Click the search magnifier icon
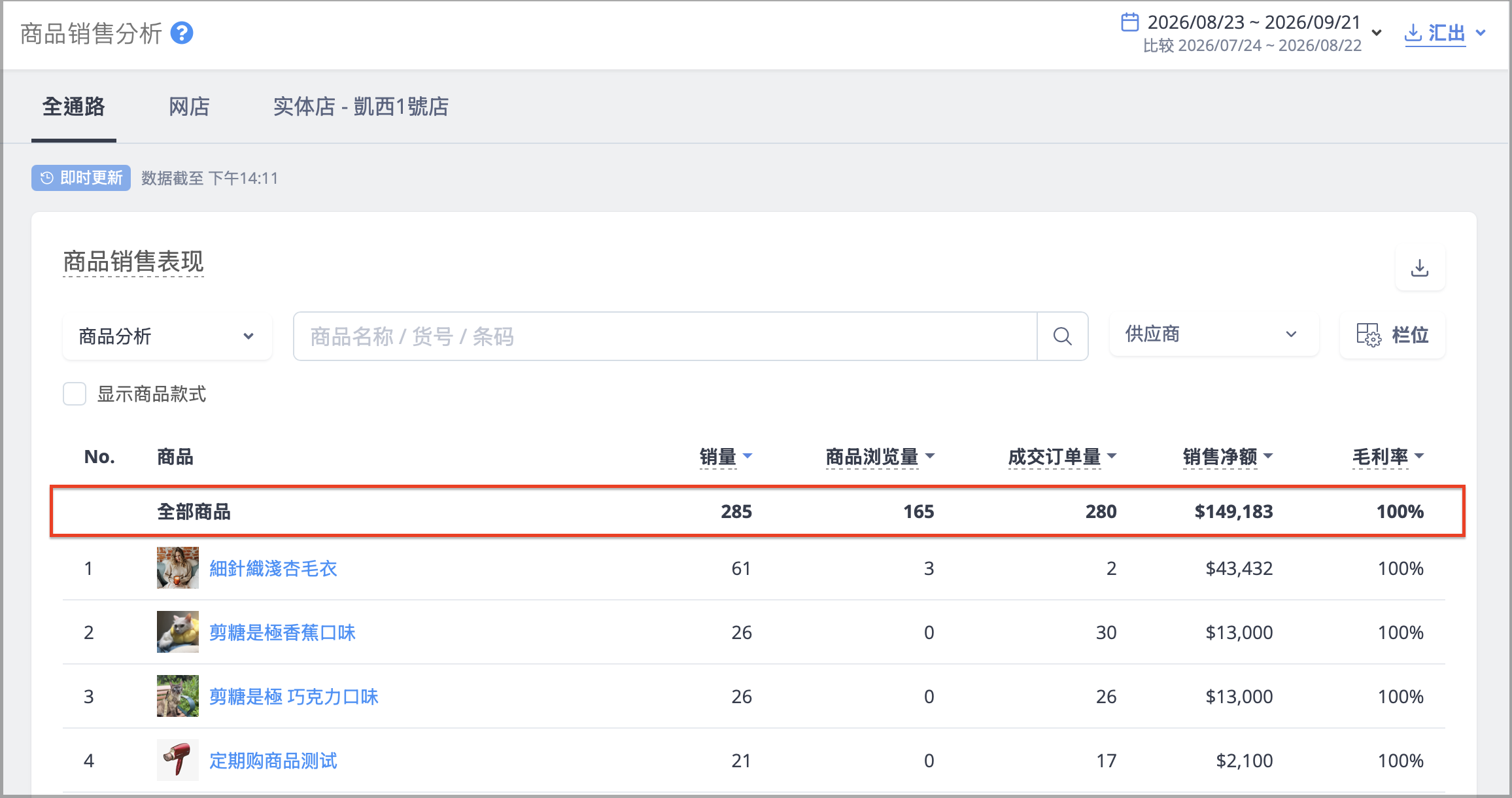Image resolution: width=1512 pixels, height=798 pixels. tap(1063, 336)
